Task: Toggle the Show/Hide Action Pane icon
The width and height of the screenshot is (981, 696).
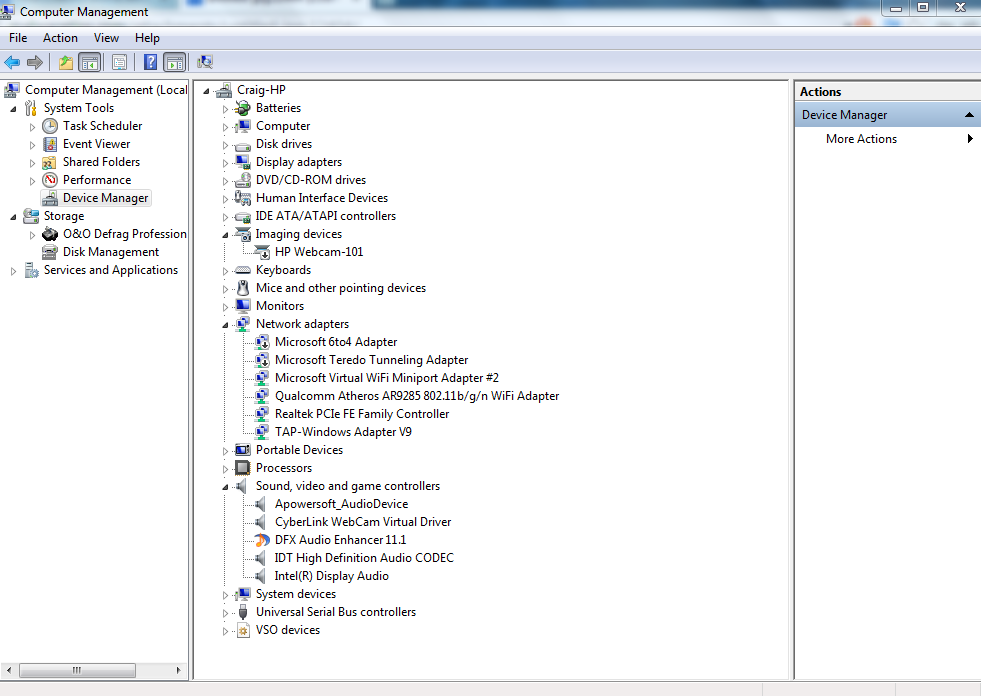Action: tap(175, 62)
